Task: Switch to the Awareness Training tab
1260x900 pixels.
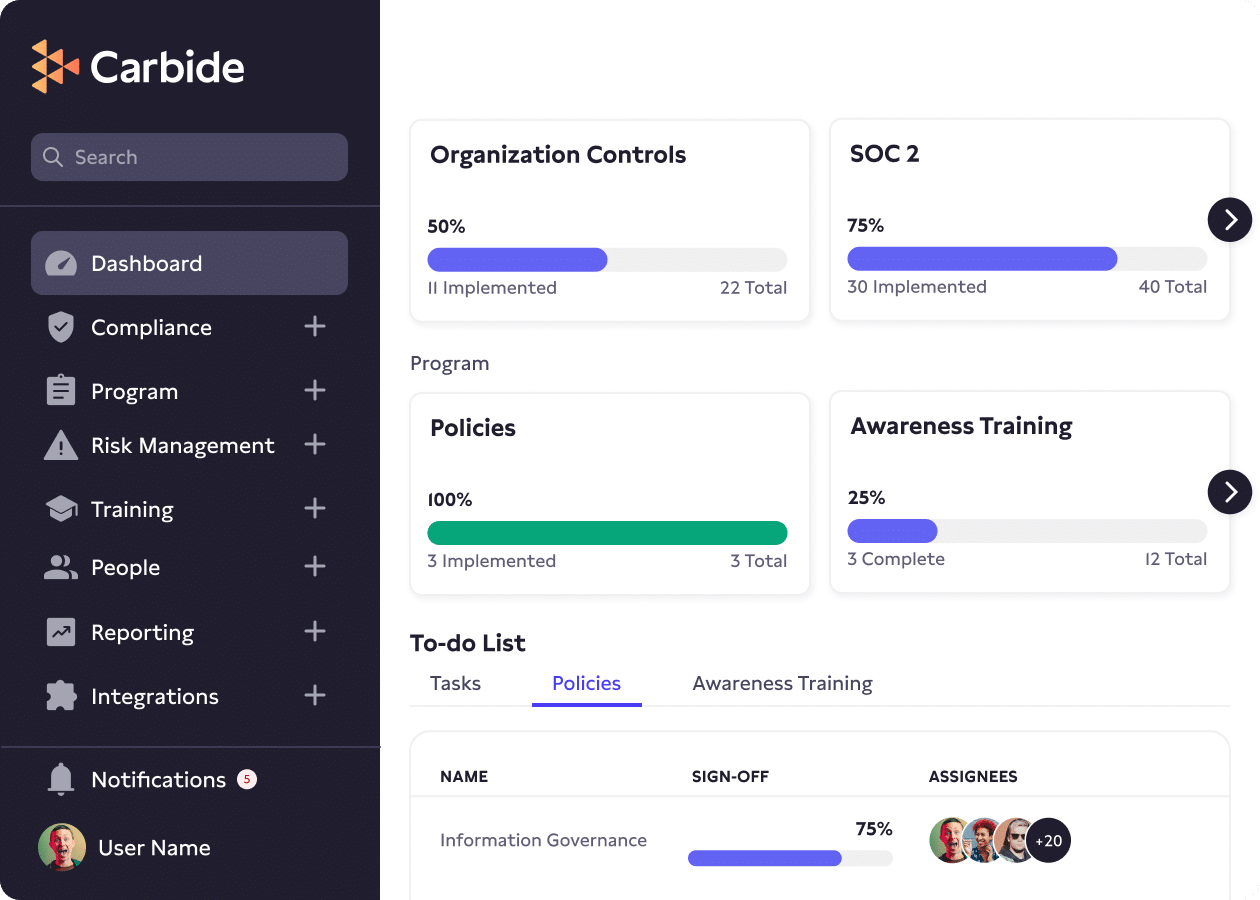Action: [x=783, y=683]
